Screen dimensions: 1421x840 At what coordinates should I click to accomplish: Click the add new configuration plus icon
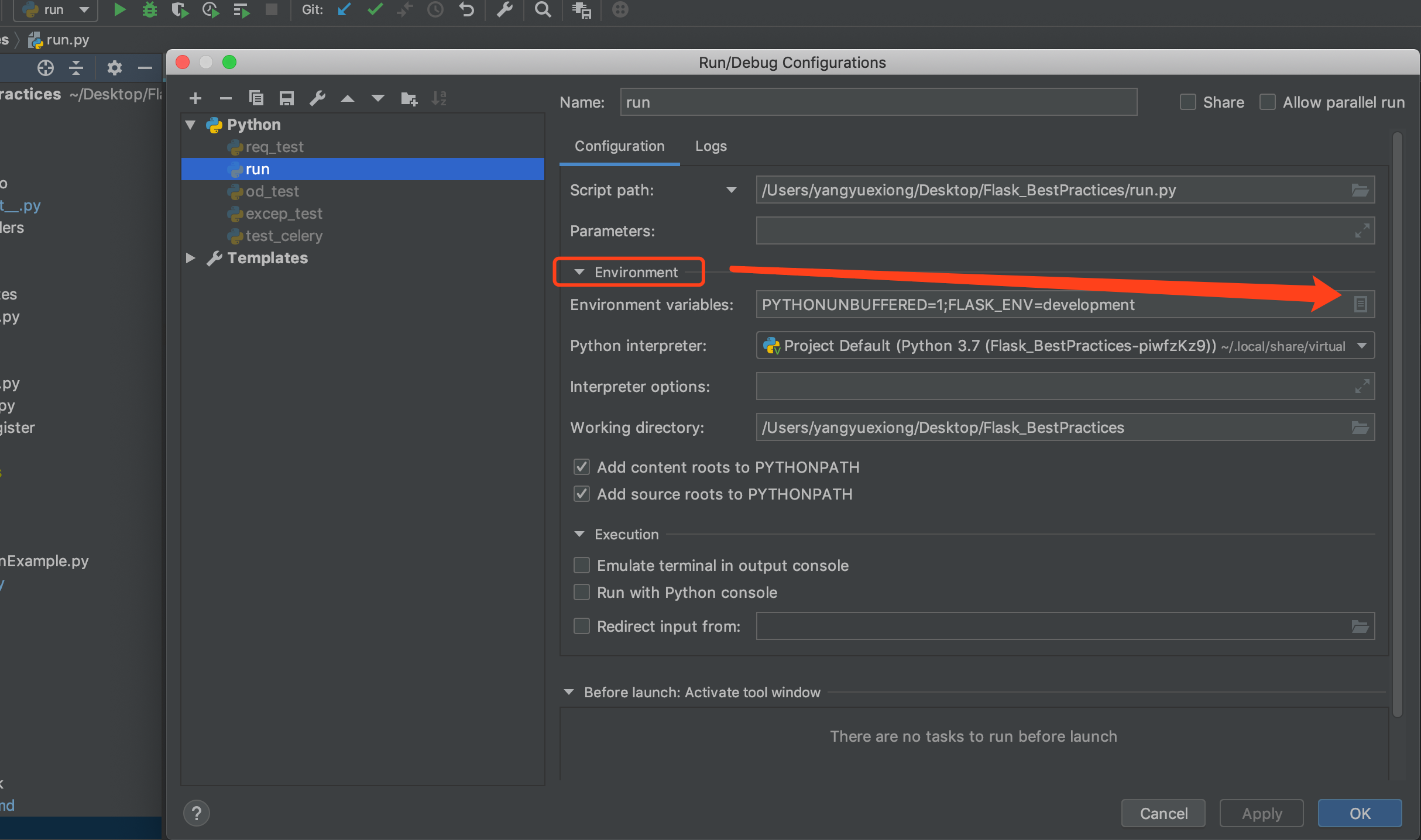(x=195, y=98)
